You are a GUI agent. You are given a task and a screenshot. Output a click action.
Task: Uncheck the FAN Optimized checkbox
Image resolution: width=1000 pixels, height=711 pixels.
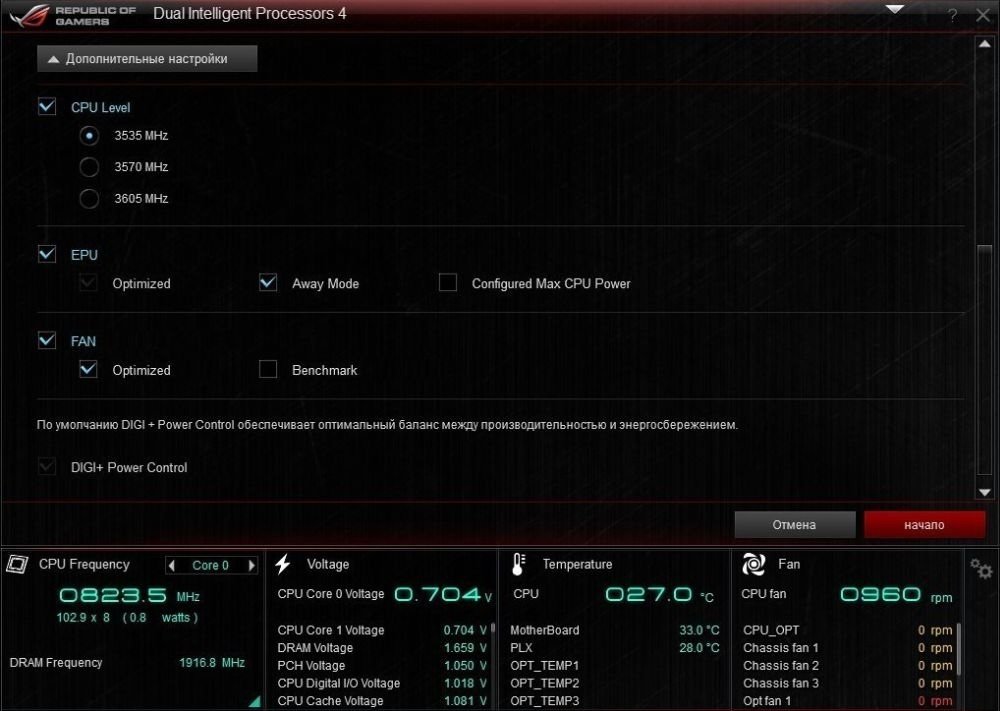click(88, 369)
